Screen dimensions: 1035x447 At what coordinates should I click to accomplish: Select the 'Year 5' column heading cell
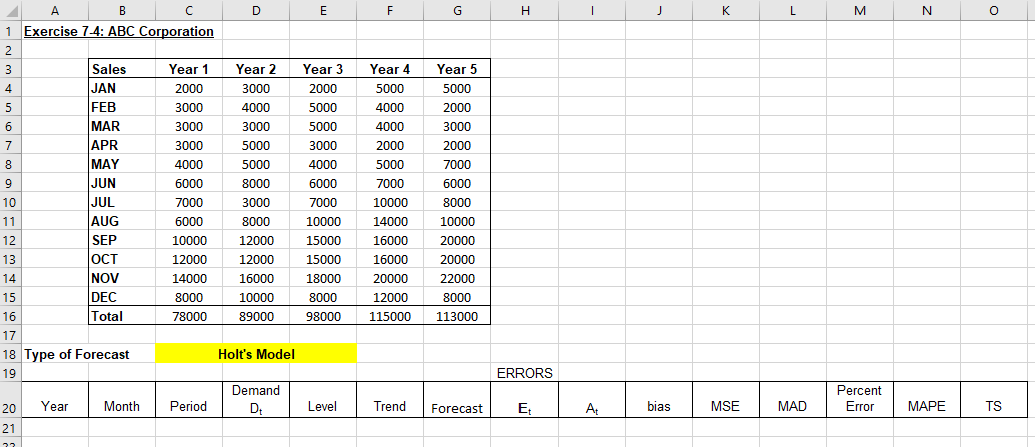(x=457, y=69)
